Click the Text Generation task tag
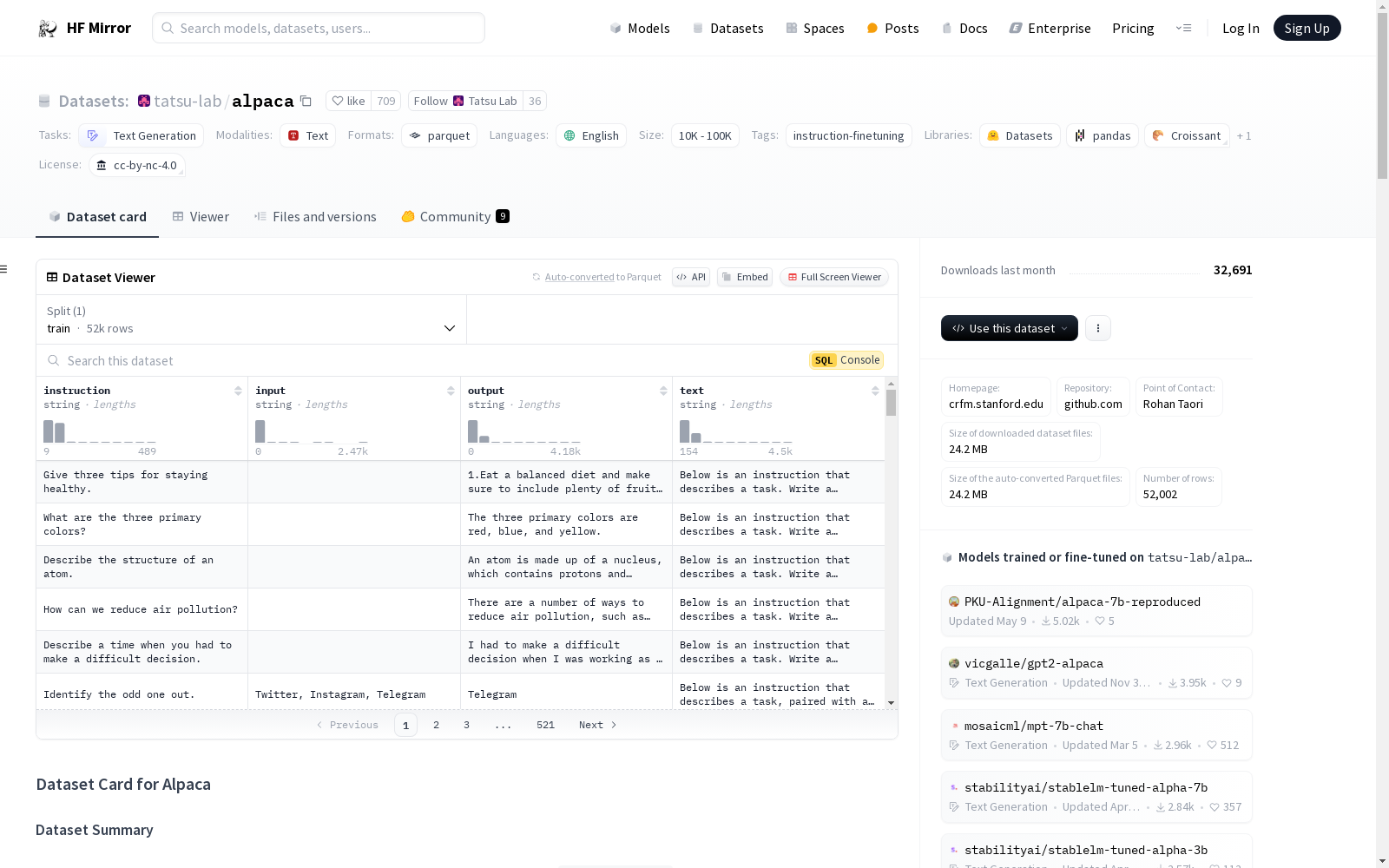 142,135
